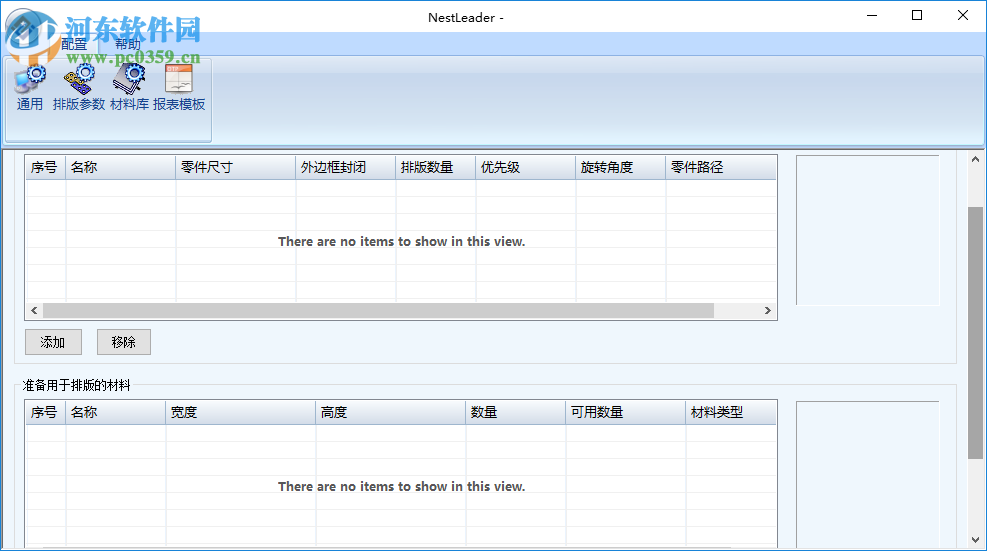Image resolution: width=987 pixels, height=551 pixels.
Task: Click the 排版数量 column header
Action: pos(436,168)
